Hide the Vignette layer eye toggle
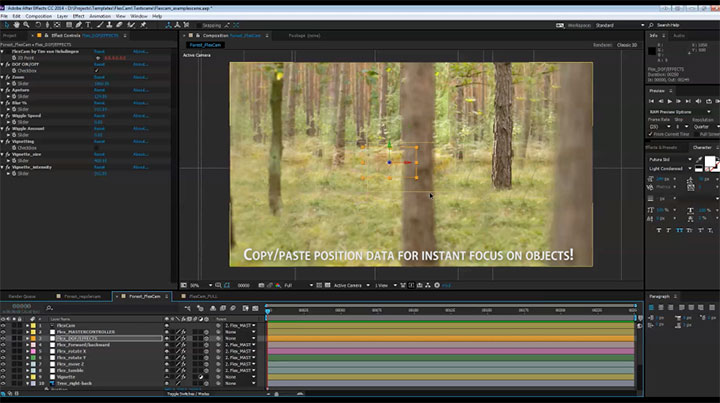 point(3,377)
